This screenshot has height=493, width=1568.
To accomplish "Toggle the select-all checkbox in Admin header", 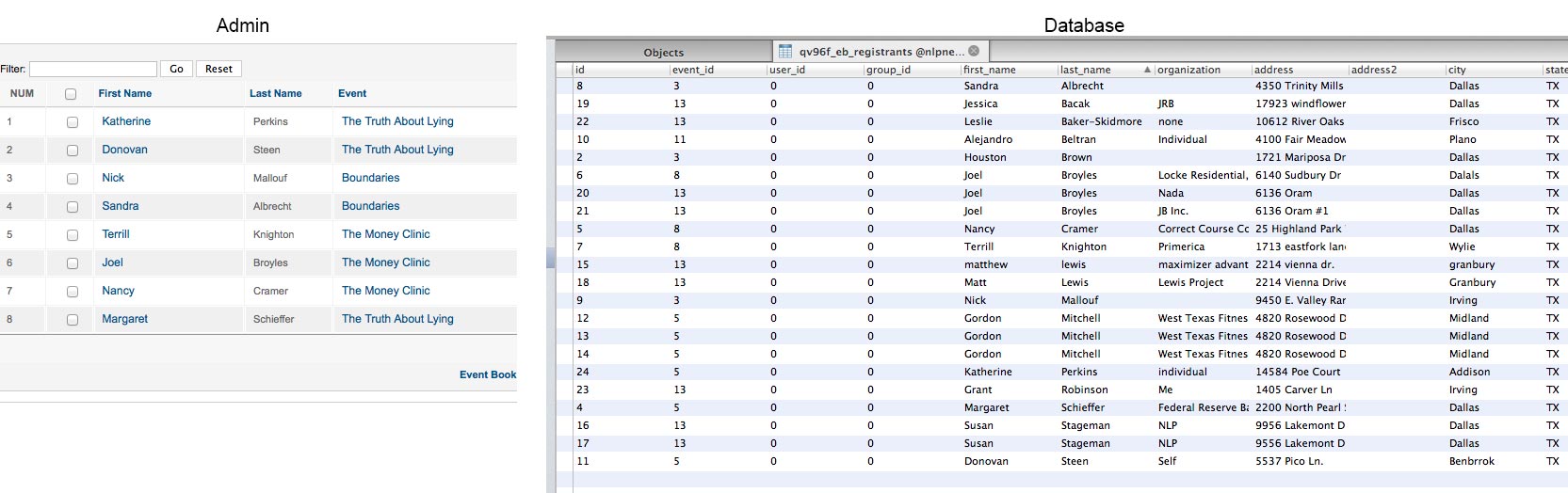I will pos(71,94).
